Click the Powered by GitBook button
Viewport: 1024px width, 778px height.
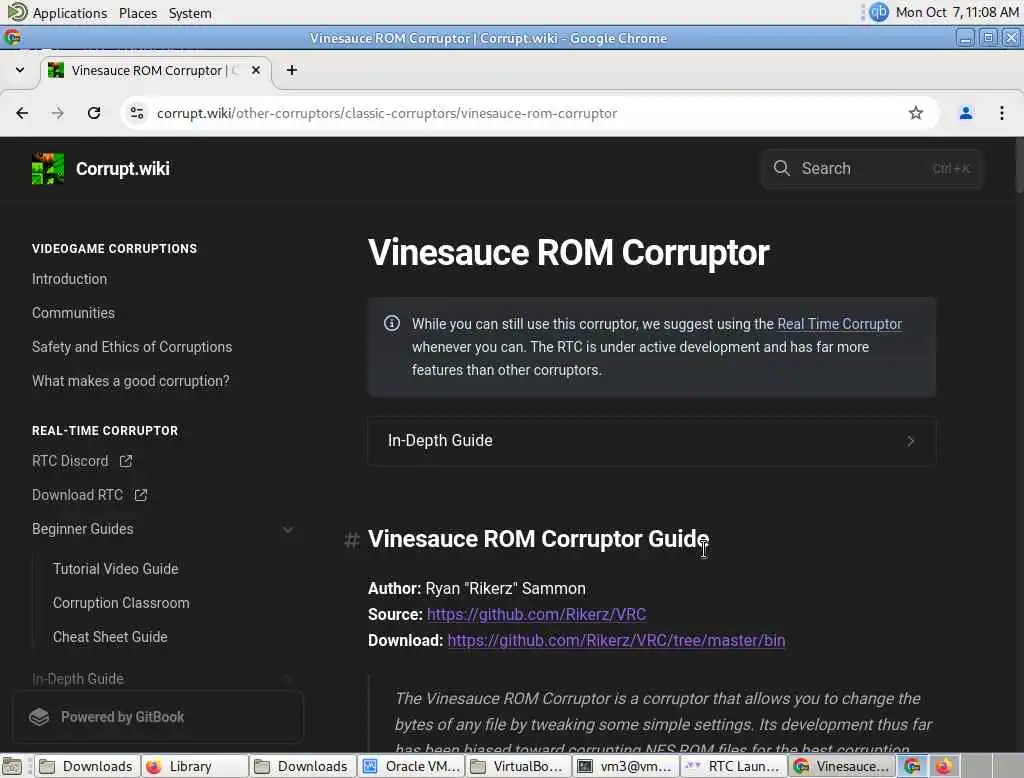[x=157, y=717]
